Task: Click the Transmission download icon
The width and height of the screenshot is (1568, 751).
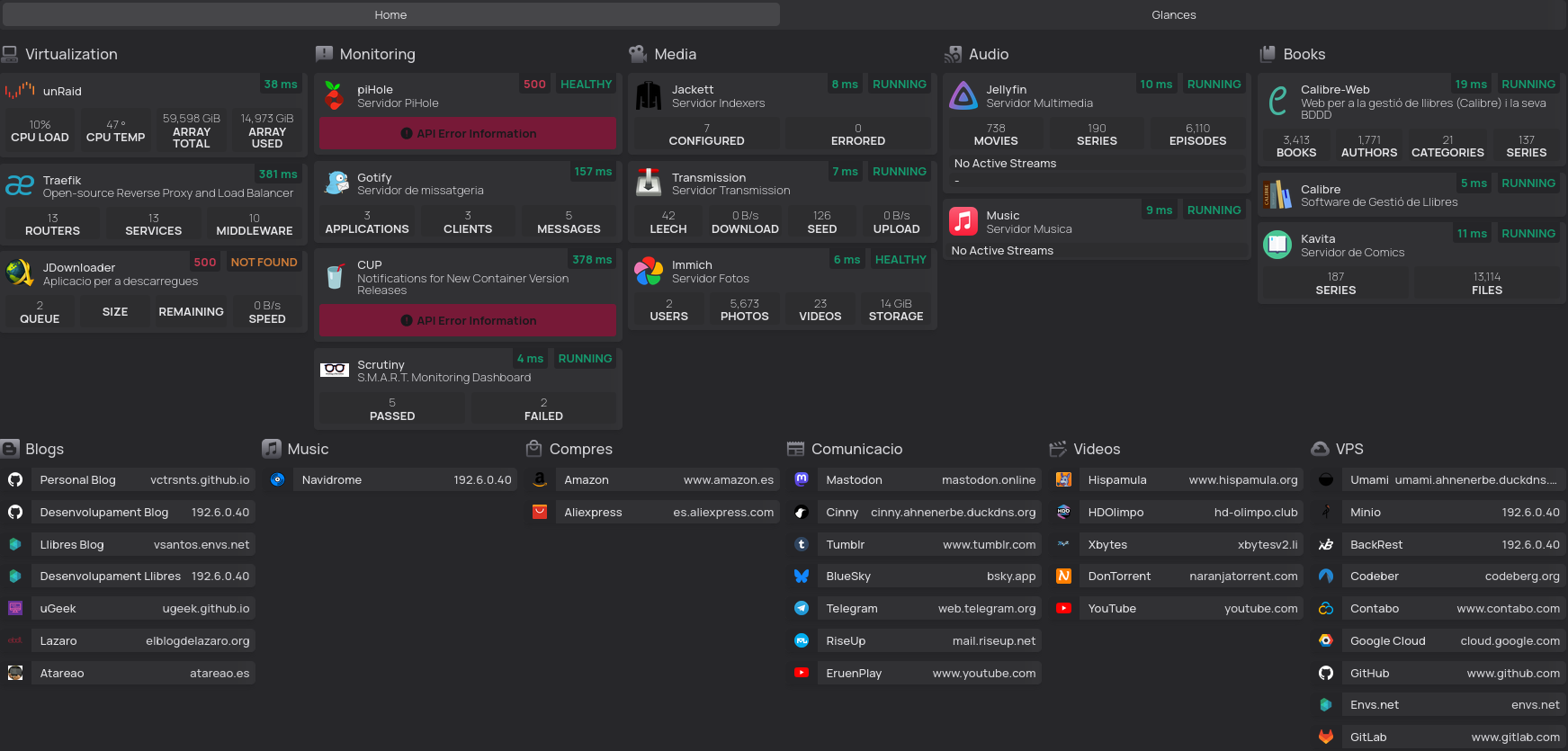Action: 649,183
